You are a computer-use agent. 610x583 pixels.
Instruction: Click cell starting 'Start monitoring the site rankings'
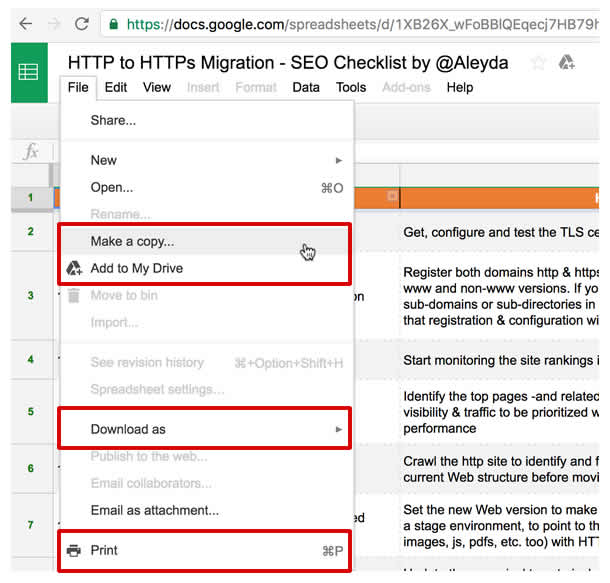500,360
